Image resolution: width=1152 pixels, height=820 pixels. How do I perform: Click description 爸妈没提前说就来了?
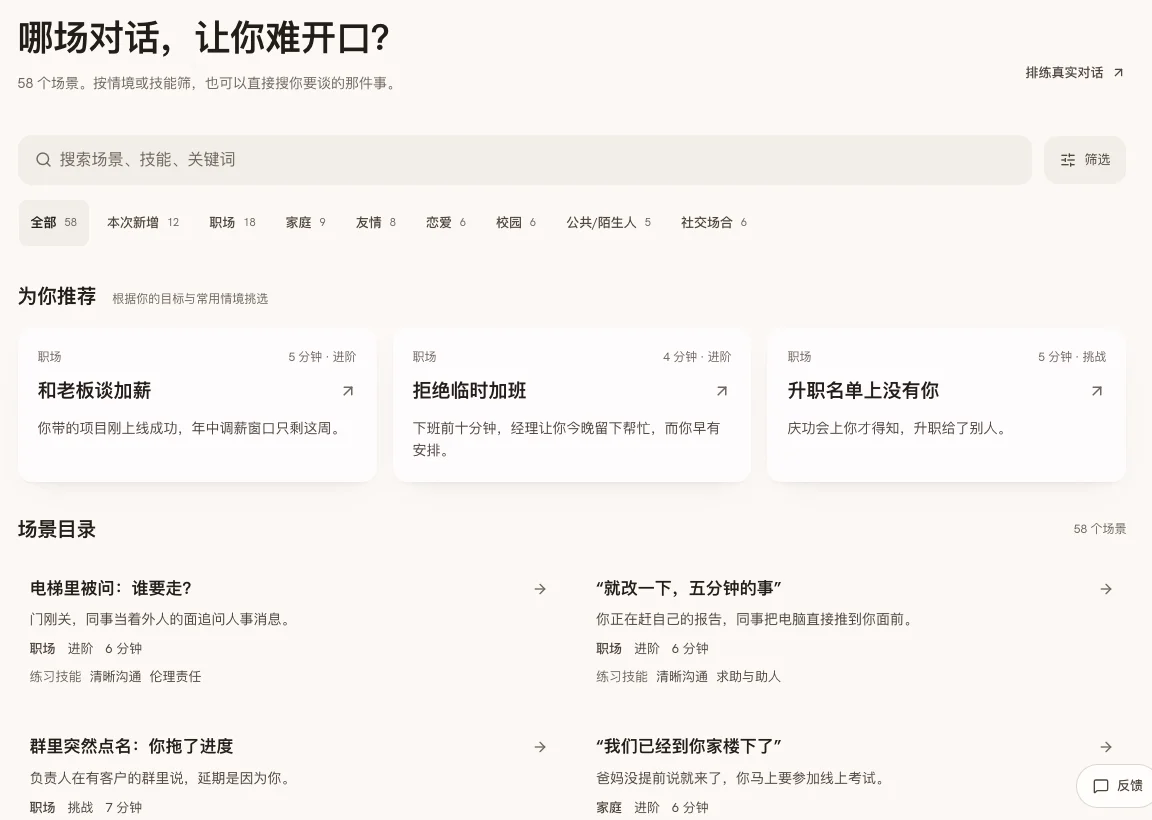742,778
